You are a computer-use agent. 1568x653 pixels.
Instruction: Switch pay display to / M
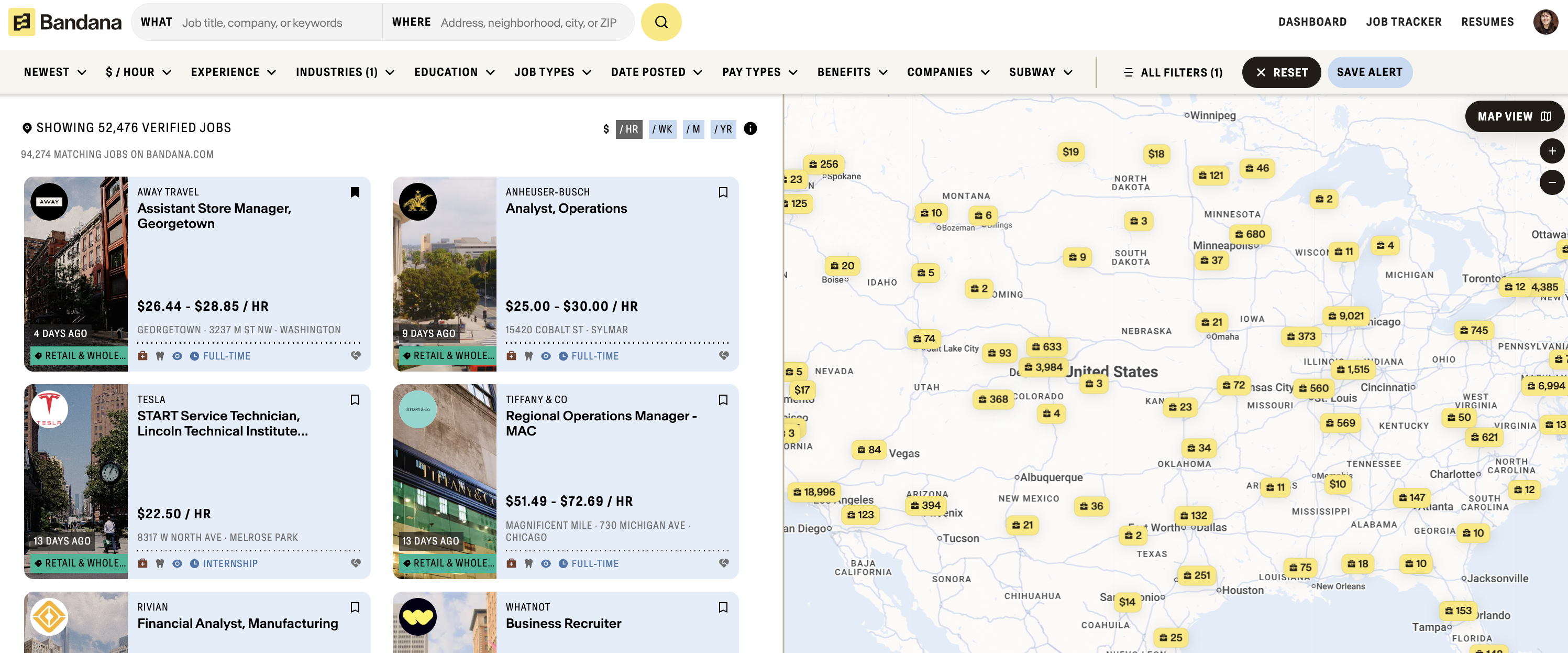tap(693, 129)
